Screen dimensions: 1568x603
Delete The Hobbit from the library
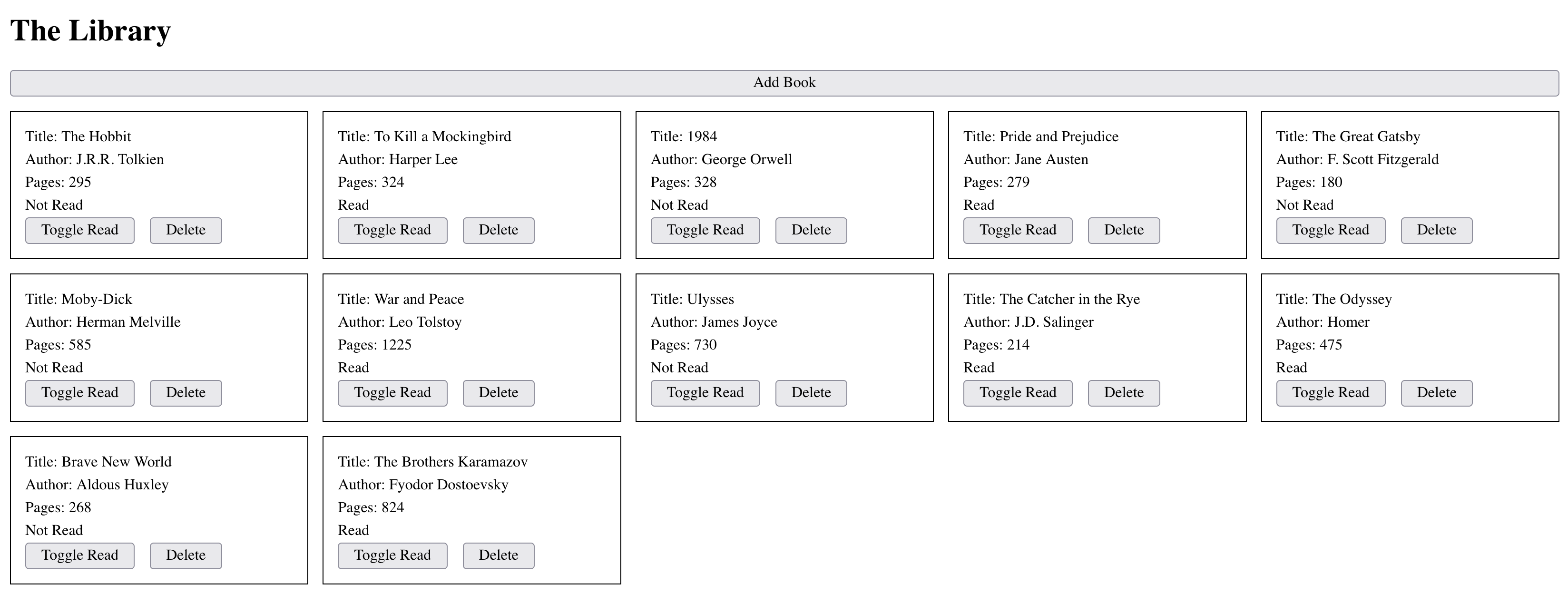(x=186, y=231)
